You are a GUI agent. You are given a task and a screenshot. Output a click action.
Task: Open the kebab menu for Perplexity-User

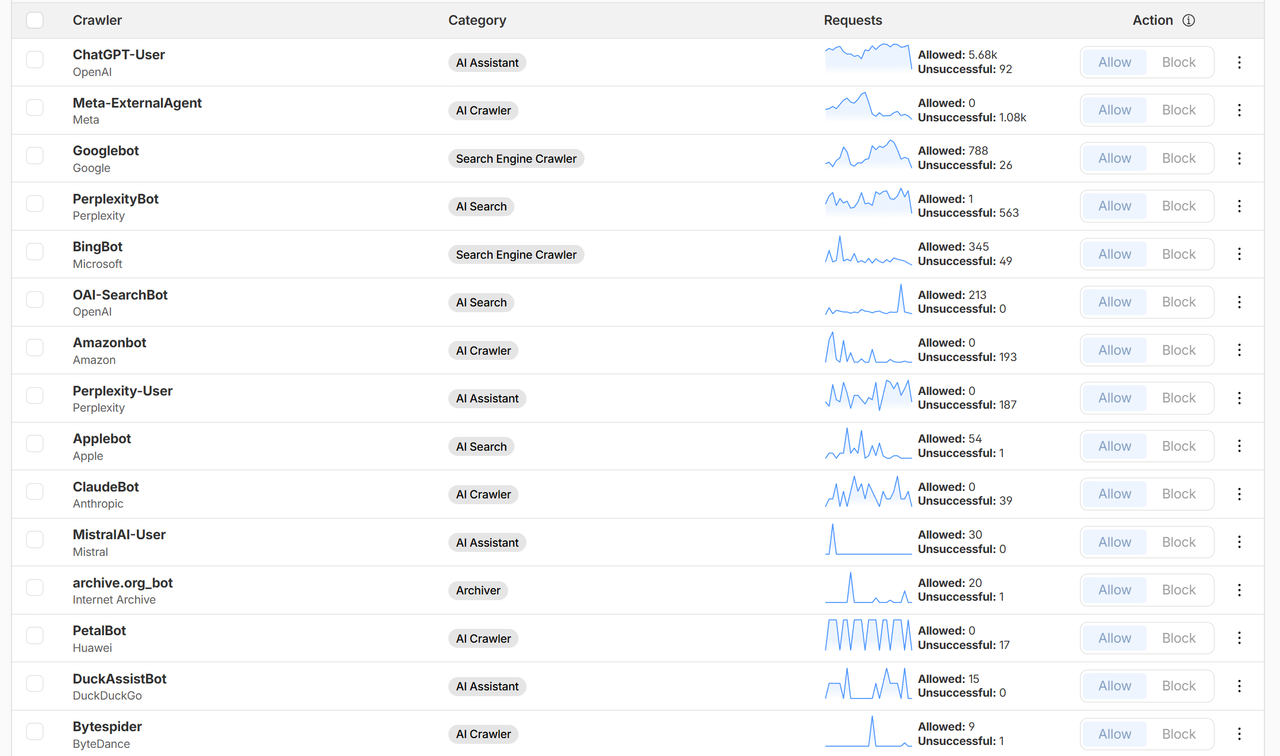tap(1239, 398)
